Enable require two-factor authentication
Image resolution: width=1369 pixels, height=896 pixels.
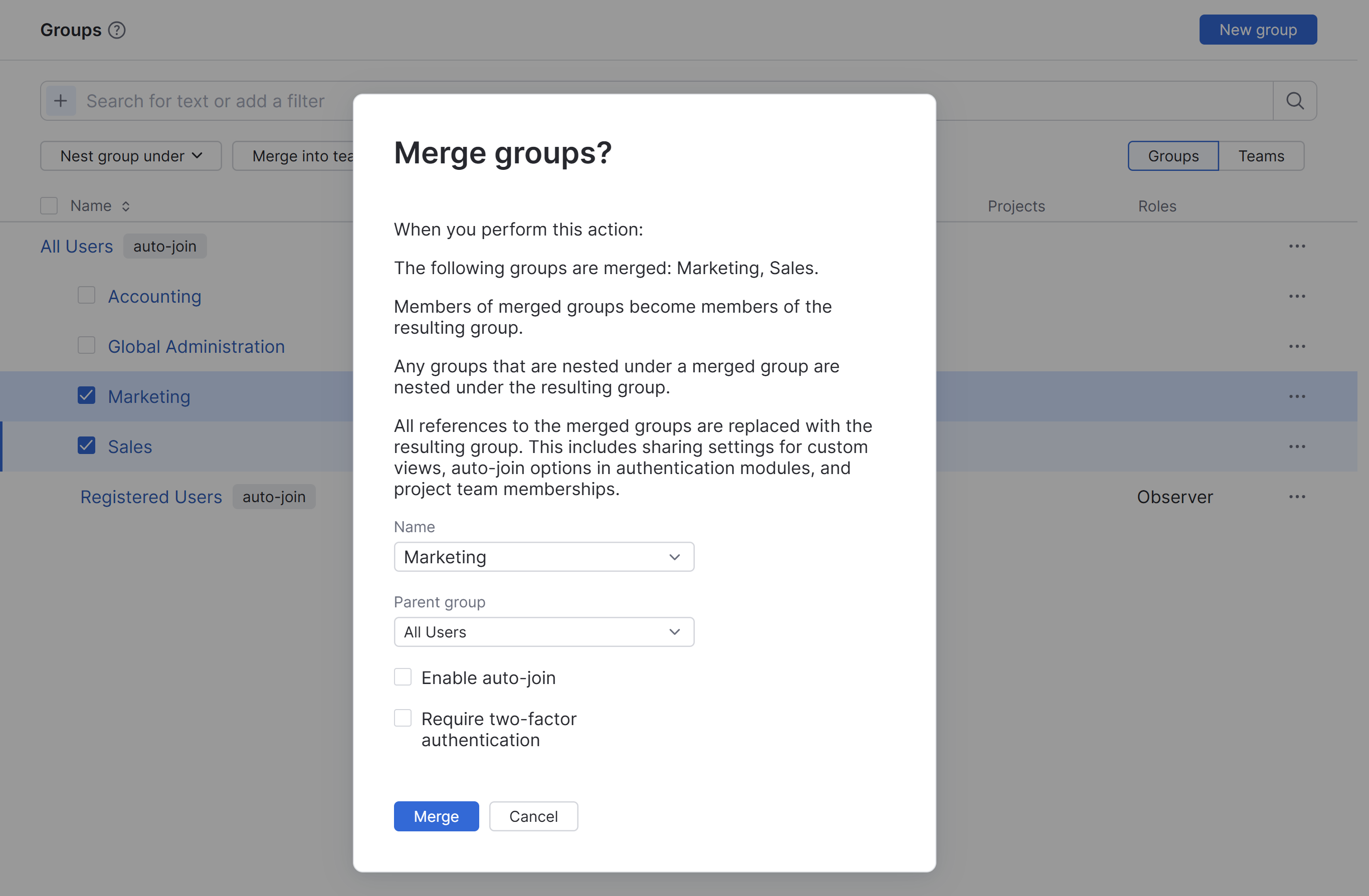click(x=403, y=718)
